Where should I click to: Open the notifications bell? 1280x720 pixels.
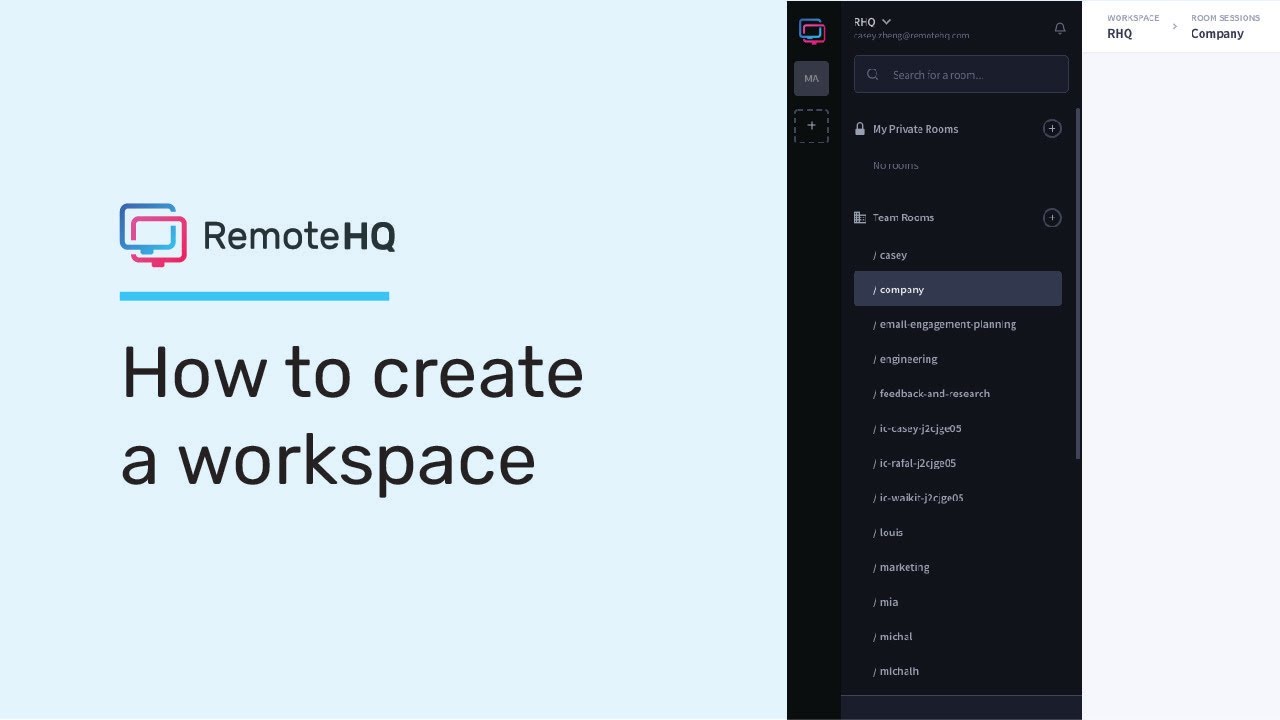coord(1060,28)
